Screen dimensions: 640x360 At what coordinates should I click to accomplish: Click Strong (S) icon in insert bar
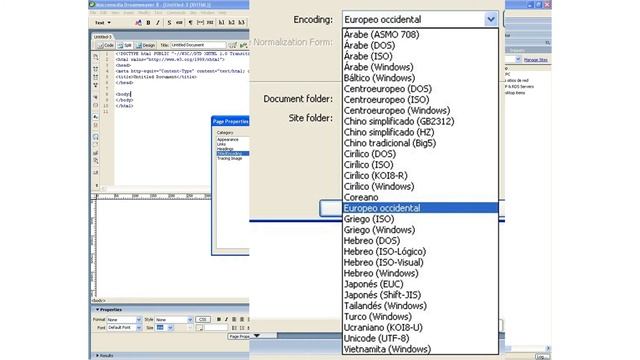point(169,23)
